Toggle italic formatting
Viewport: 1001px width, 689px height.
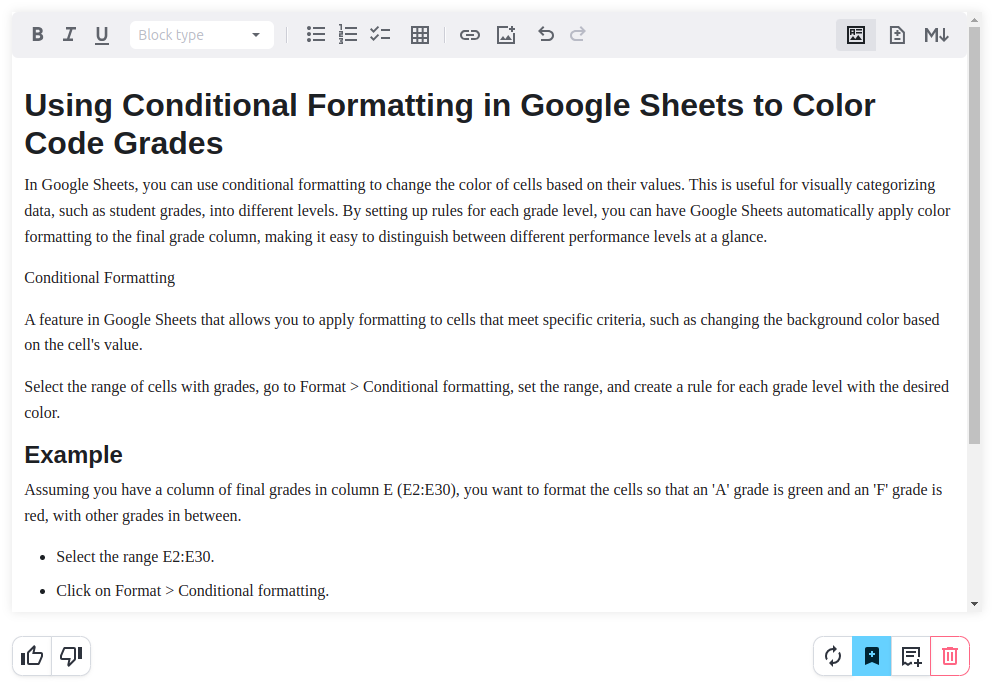pos(70,34)
